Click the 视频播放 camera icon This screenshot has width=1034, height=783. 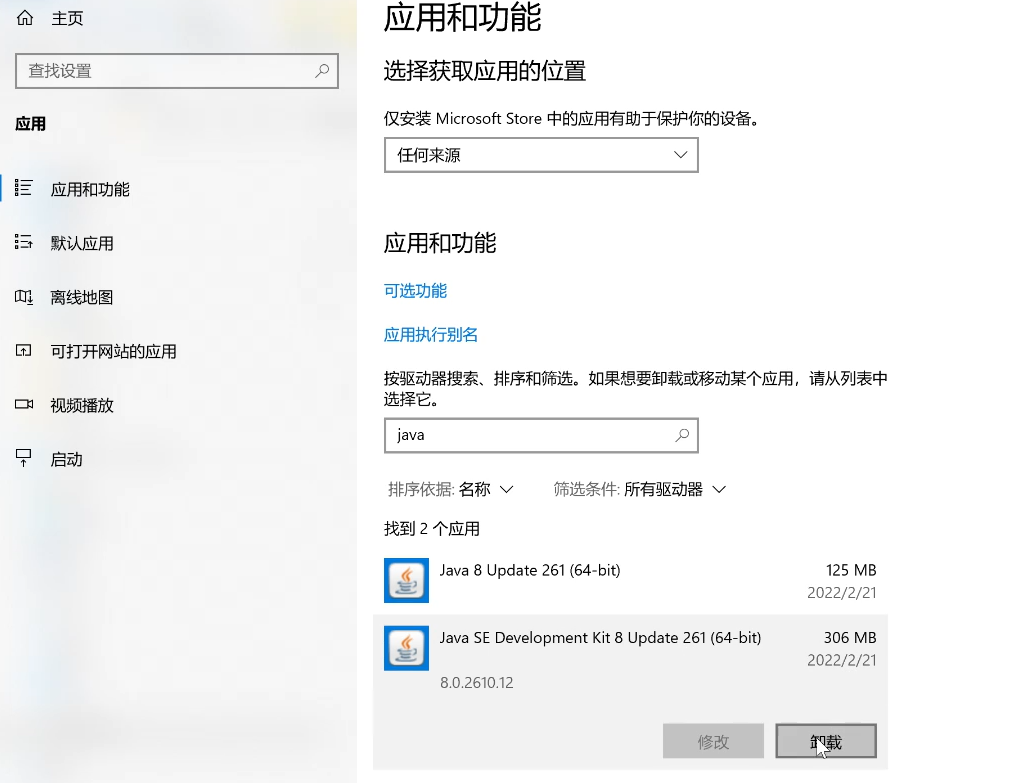pyautogui.click(x=24, y=404)
